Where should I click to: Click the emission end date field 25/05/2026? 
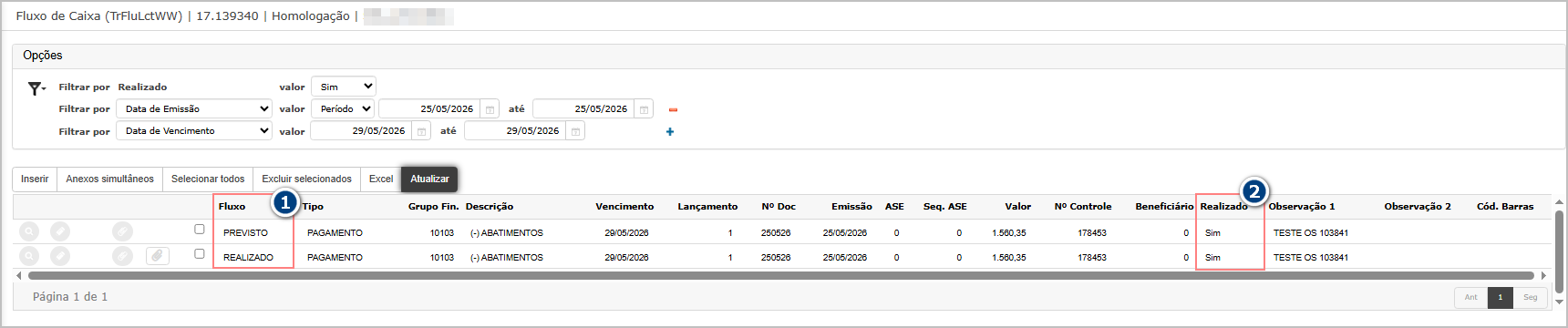pyautogui.click(x=583, y=109)
